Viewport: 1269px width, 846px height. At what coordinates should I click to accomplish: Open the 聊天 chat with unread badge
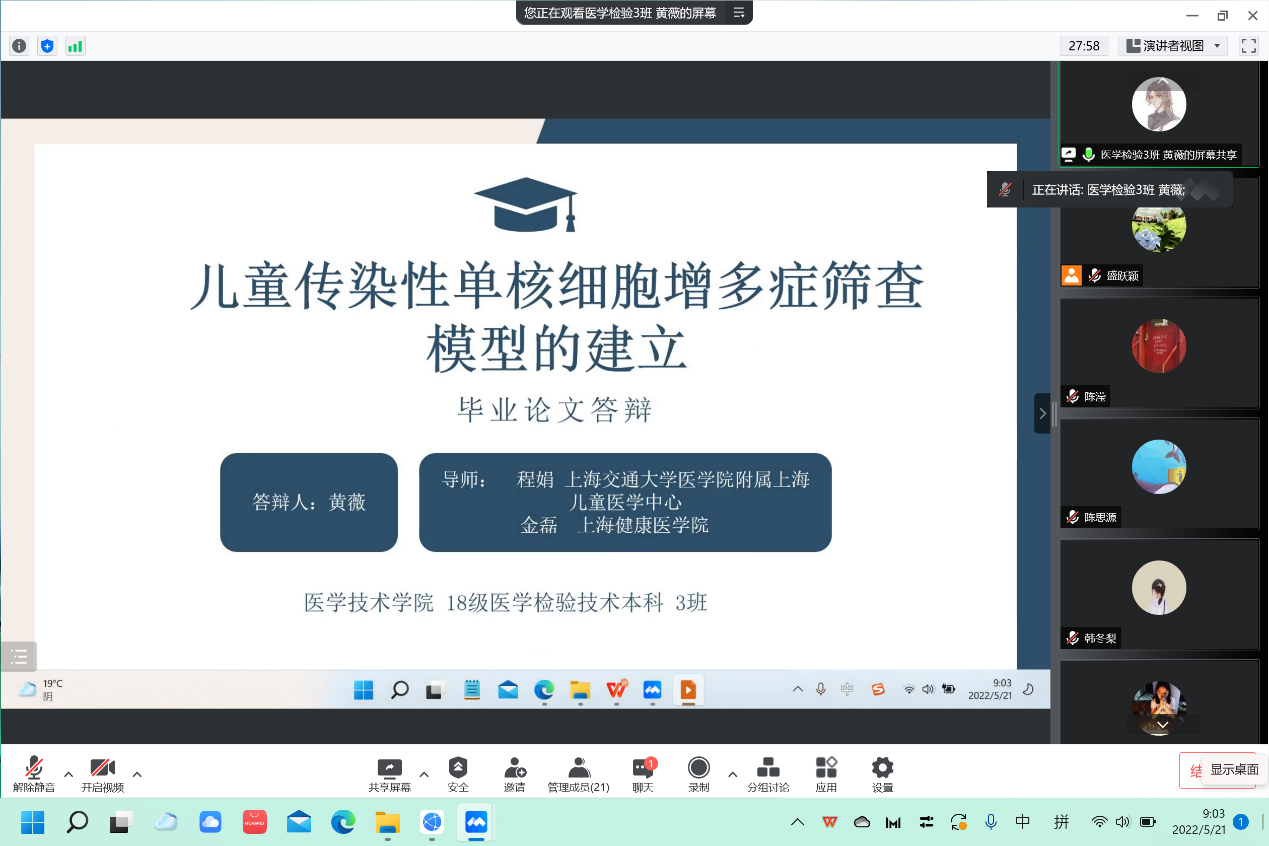pos(643,773)
